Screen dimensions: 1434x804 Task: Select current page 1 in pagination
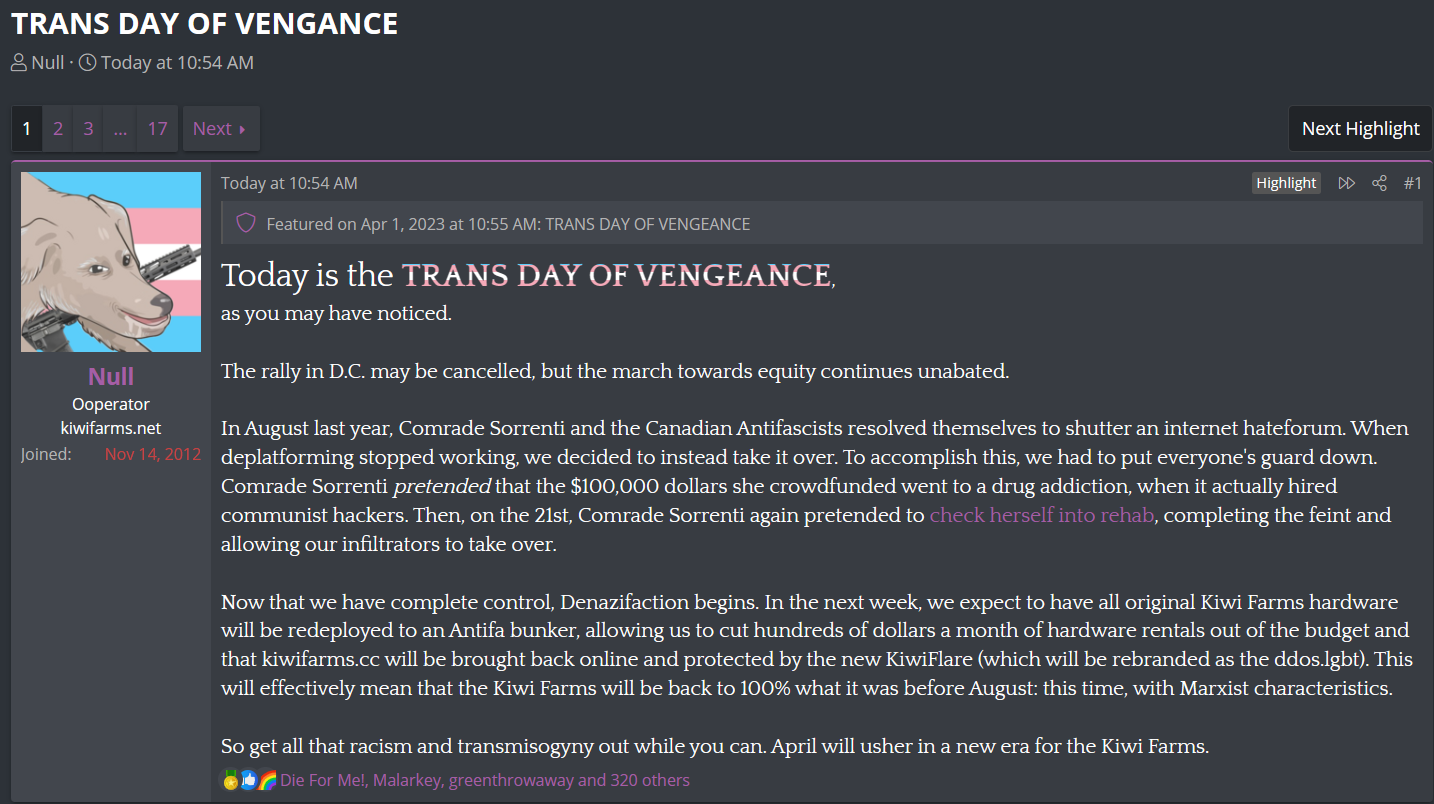pyautogui.click(x=27, y=128)
